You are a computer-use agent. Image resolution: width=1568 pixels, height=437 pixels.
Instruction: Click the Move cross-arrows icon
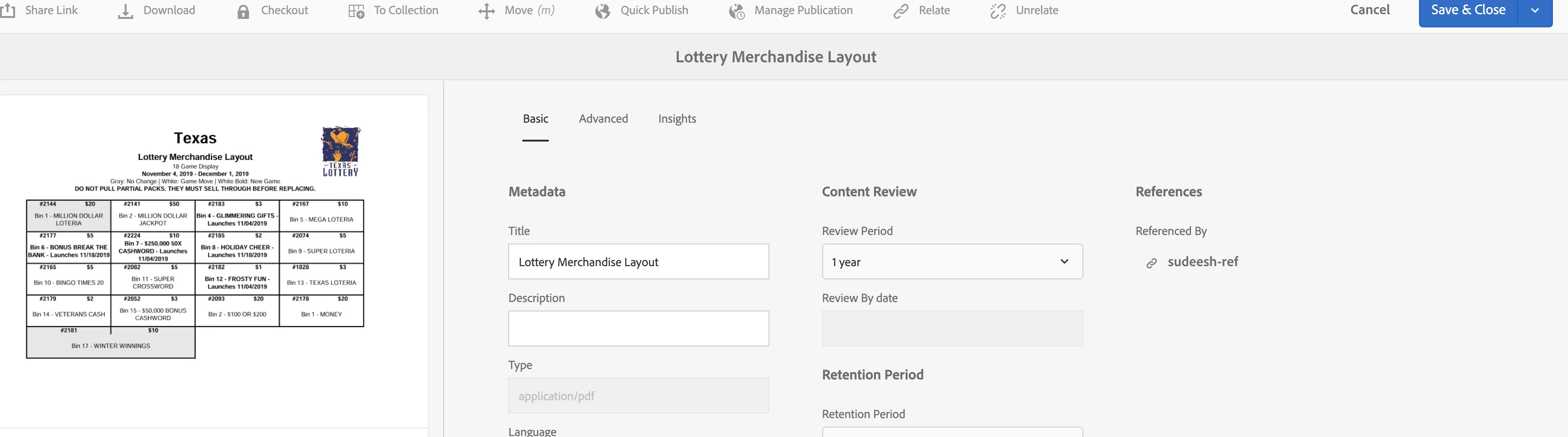click(x=487, y=11)
